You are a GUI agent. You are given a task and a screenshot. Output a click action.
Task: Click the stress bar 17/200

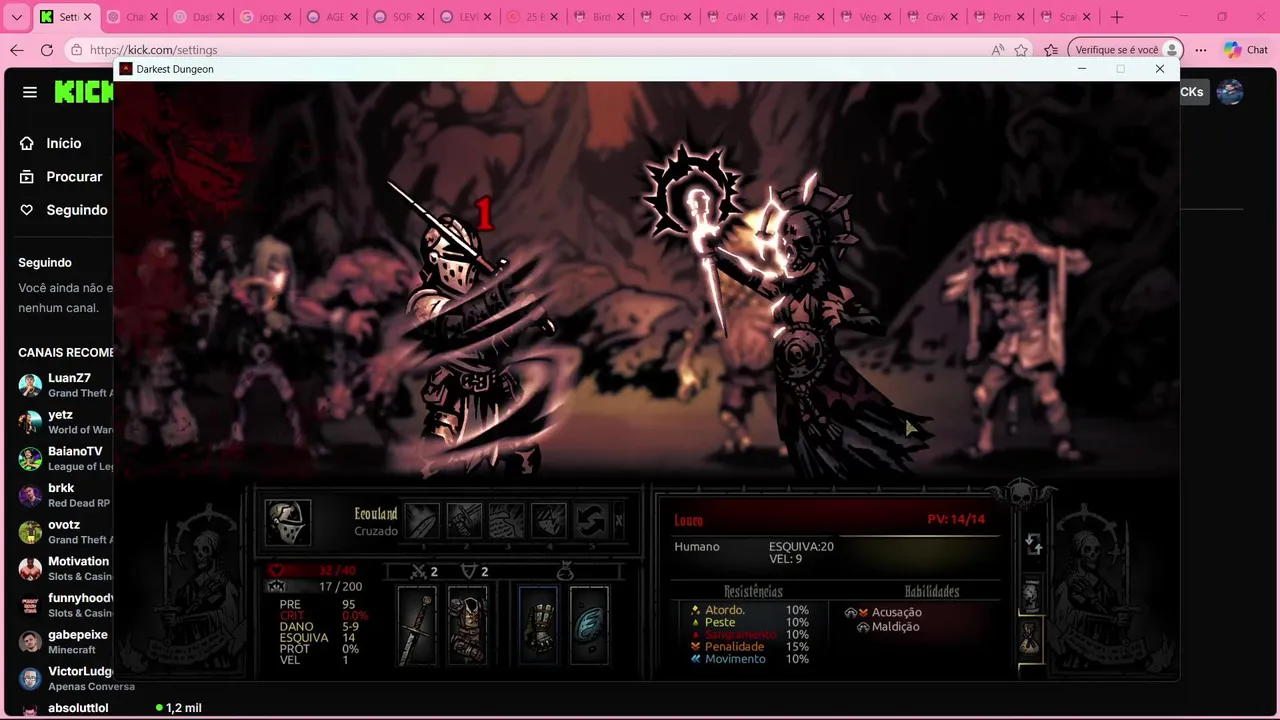(317, 586)
